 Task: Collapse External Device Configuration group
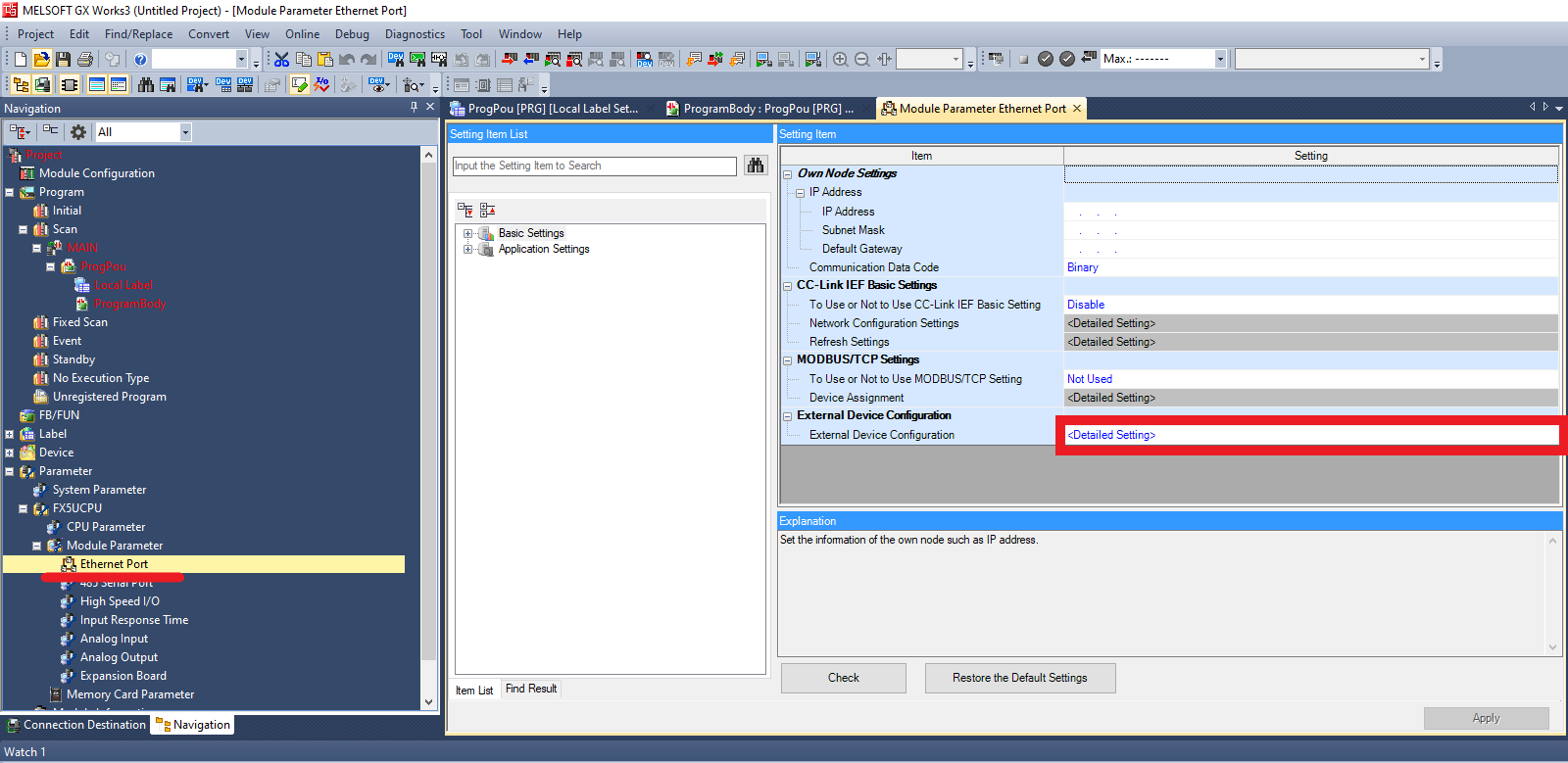(788, 416)
